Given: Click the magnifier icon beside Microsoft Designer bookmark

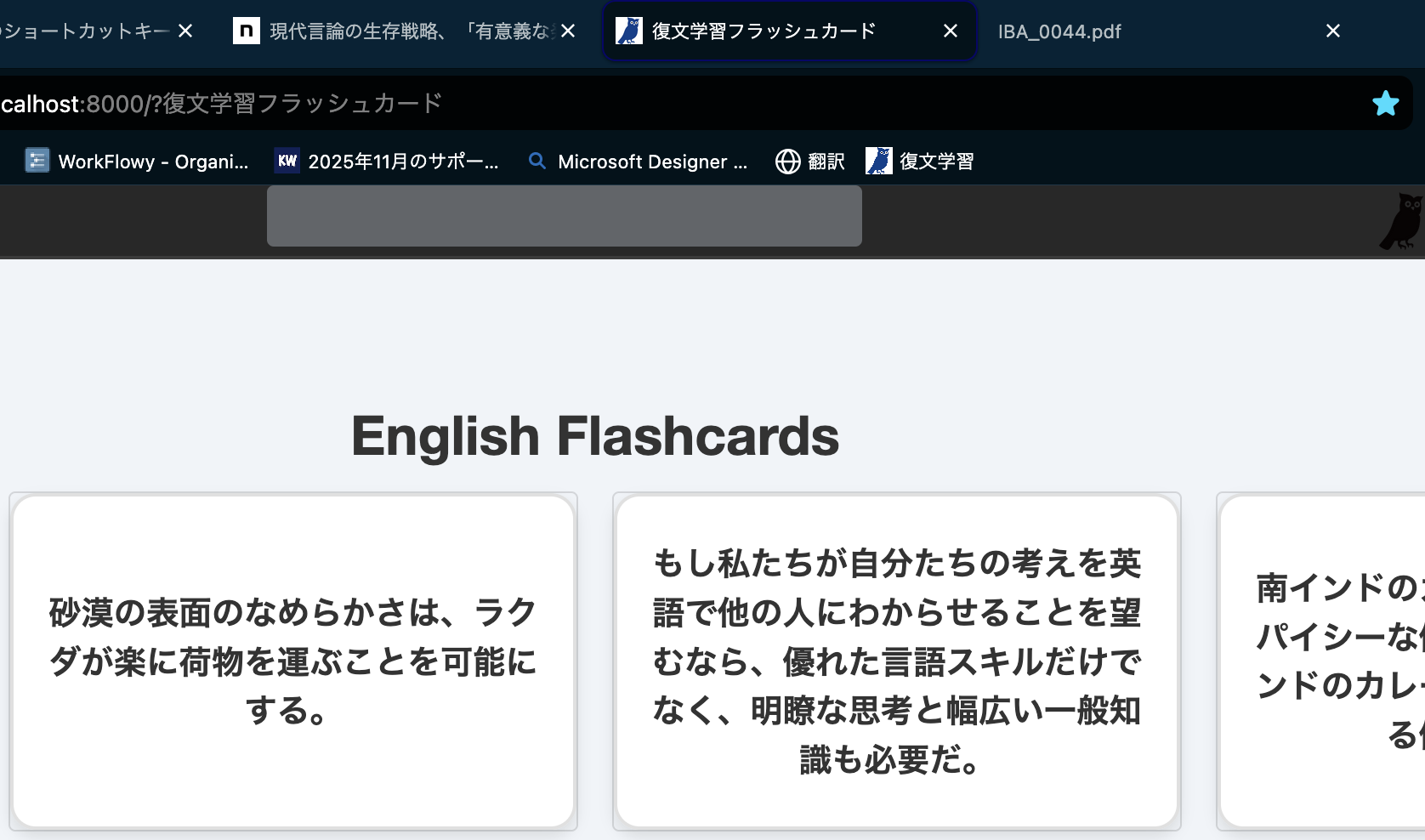Looking at the screenshot, I should [537, 161].
